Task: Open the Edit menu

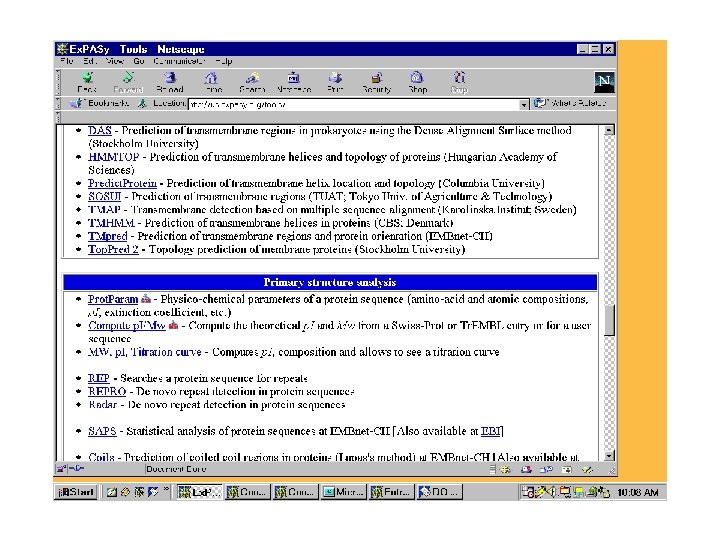Action: (x=89, y=61)
